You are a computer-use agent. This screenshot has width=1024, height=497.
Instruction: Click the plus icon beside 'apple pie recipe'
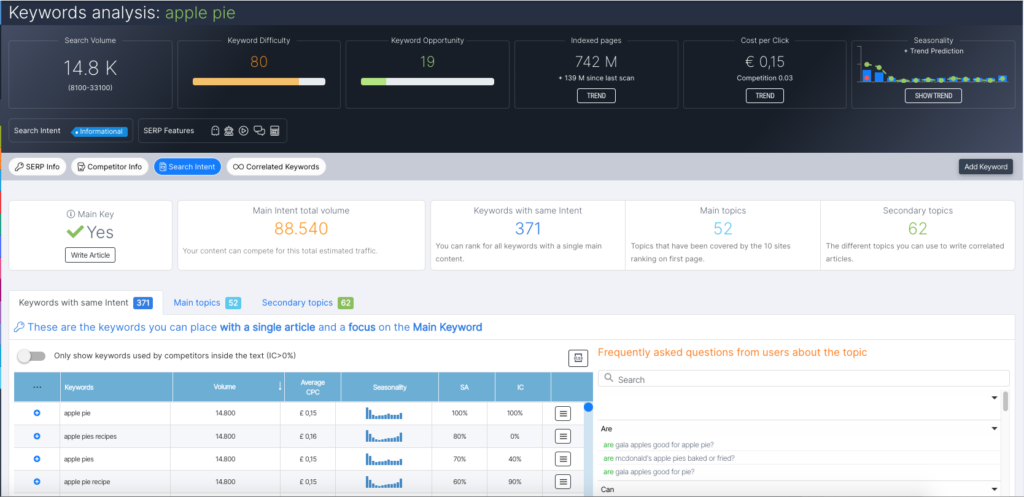(37, 482)
